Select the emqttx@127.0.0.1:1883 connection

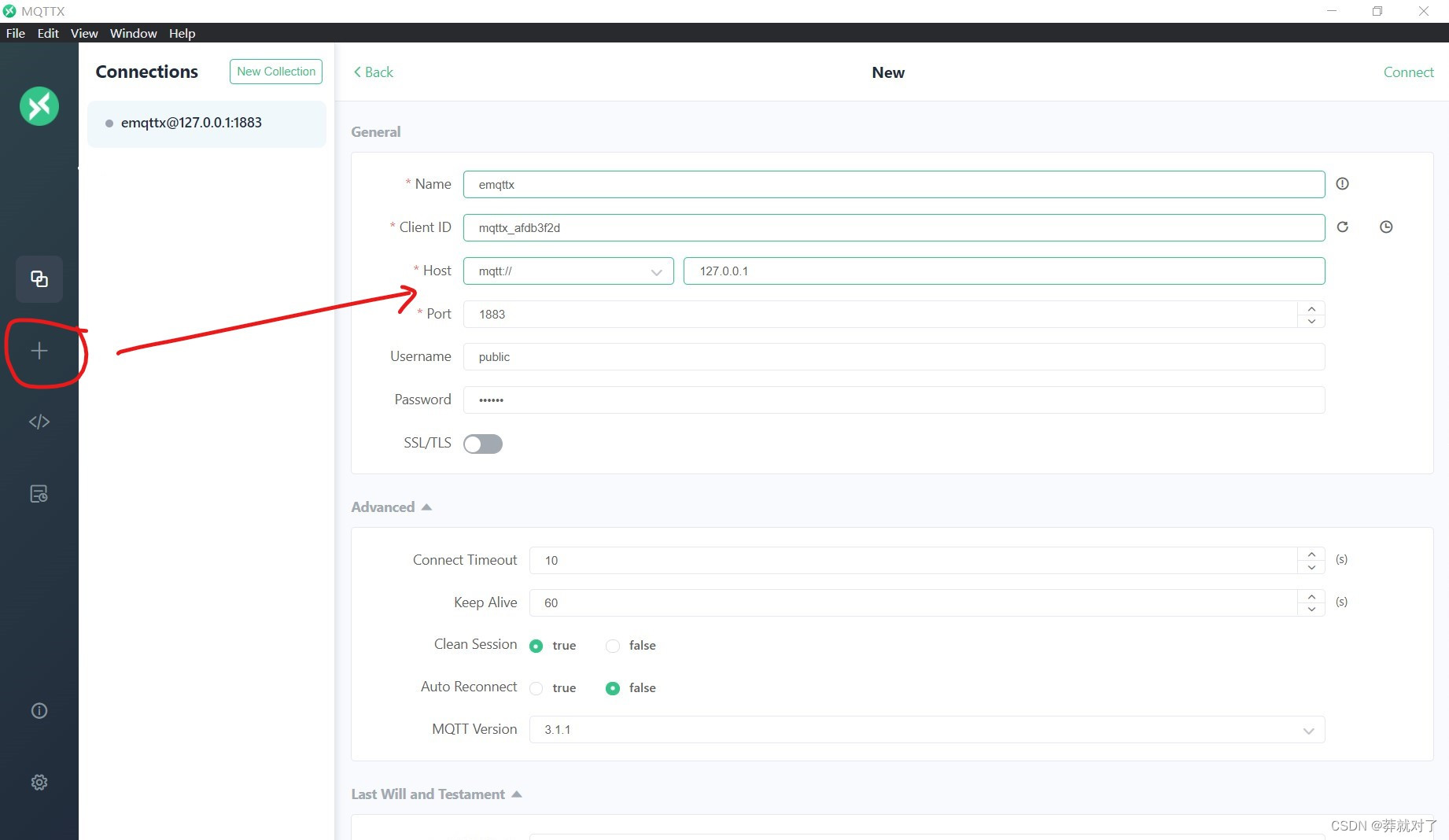[207, 123]
